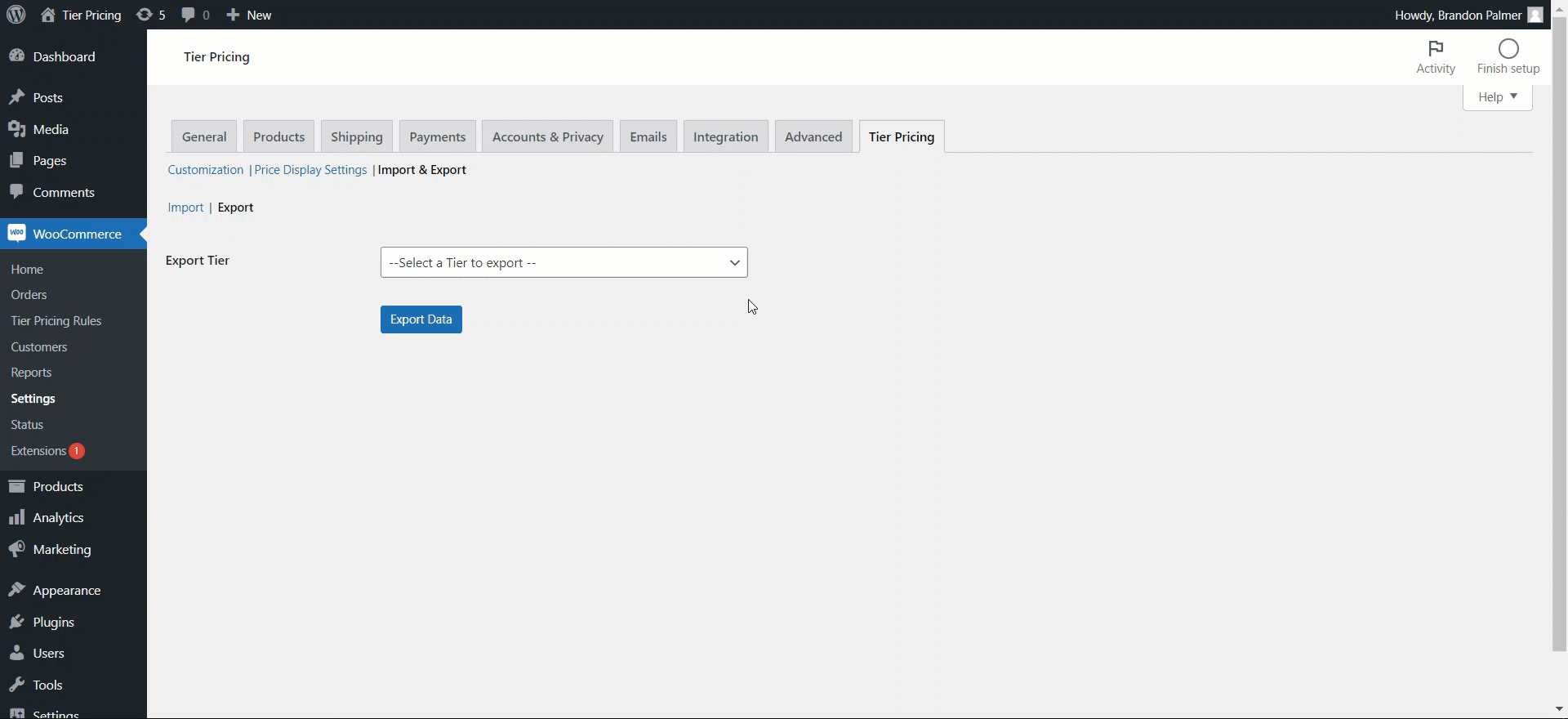Click the plus icon for New content
This screenshot has width=1568, height=719.
[x=233, y=15]
